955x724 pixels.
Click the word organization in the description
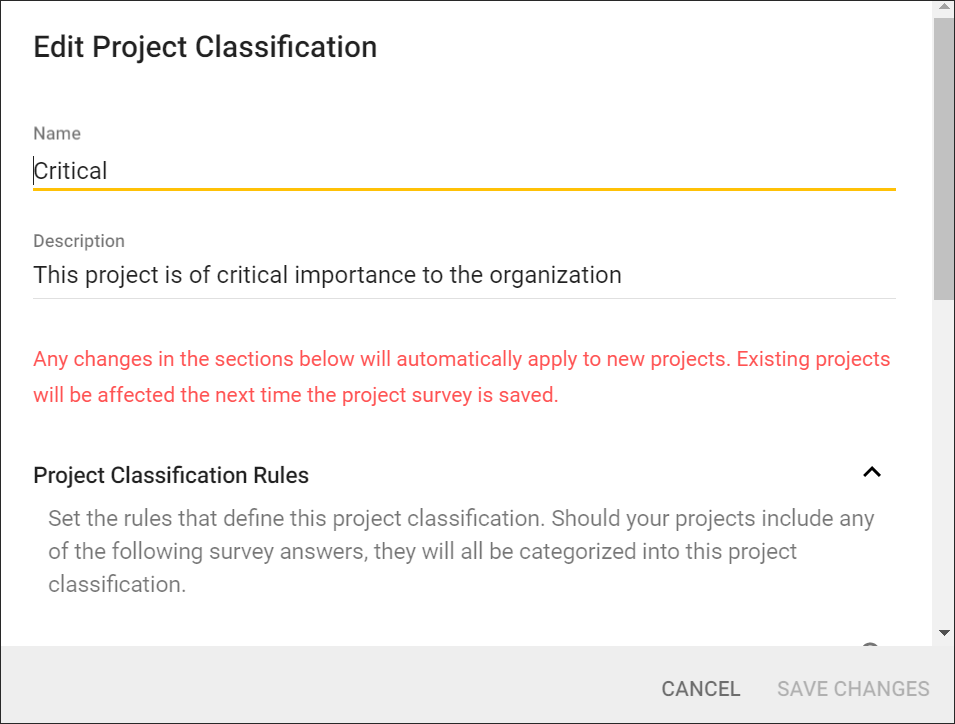click(555, 275)
